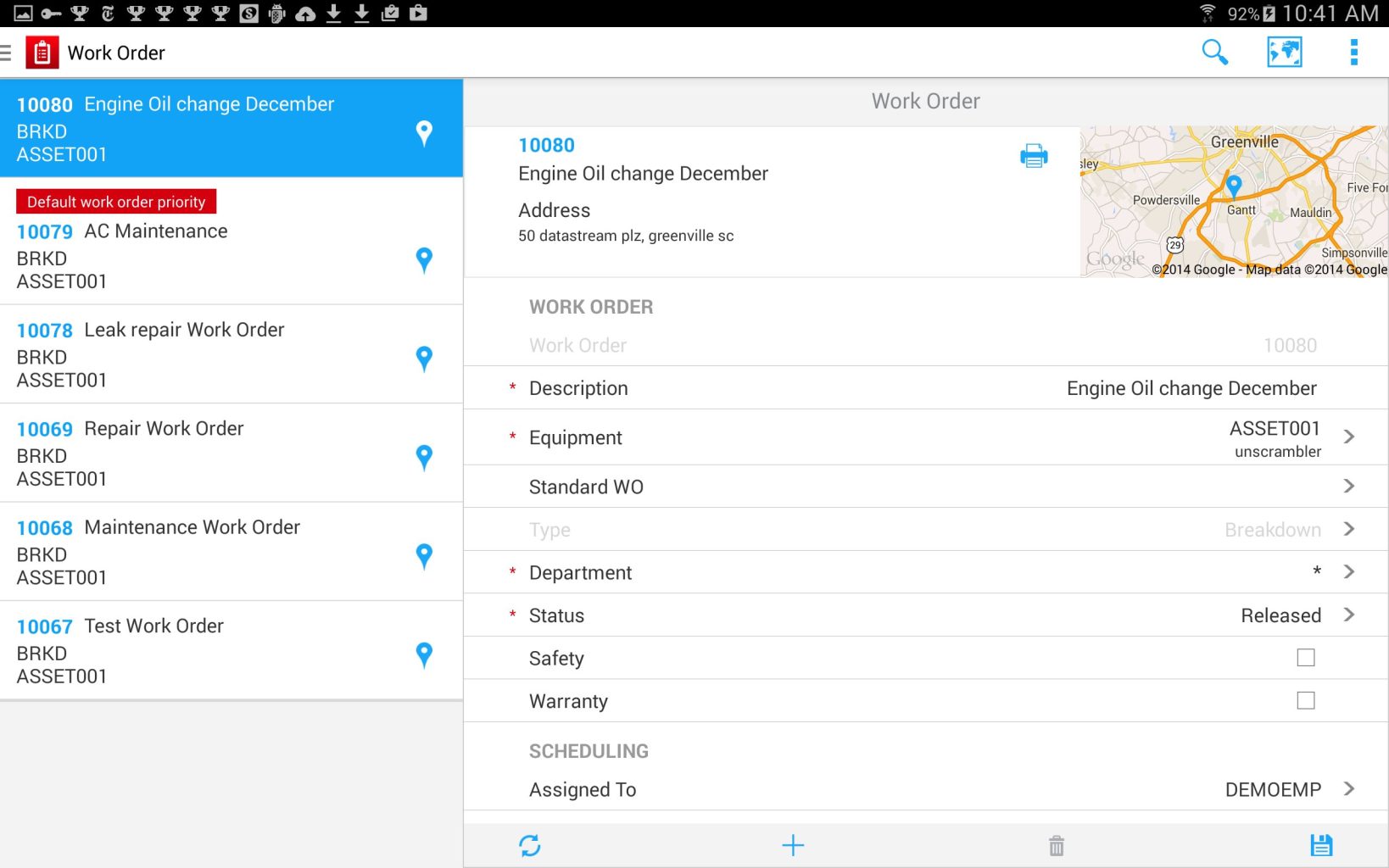Image resolution: width=1389 pixels, height=868 pixels.
Task: Select work order 10080 Engine Oil change
Action: click(231, 128)
